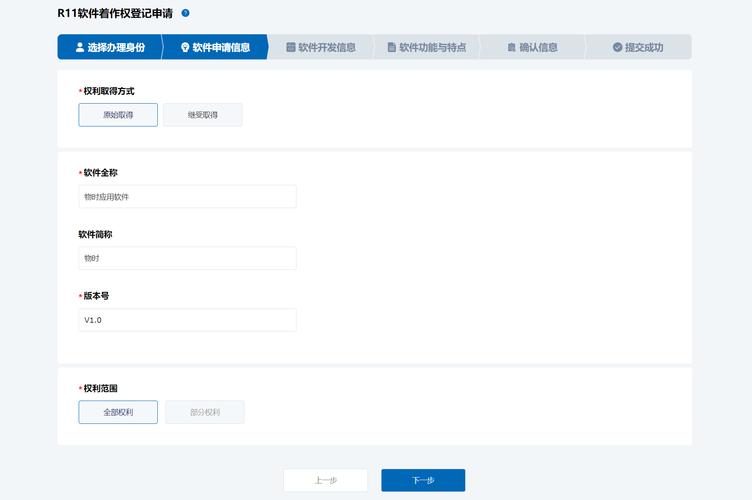This screenshot has width=752, height=500.
Task: Go back with the 上一步 button
Action: click(326, 480)
